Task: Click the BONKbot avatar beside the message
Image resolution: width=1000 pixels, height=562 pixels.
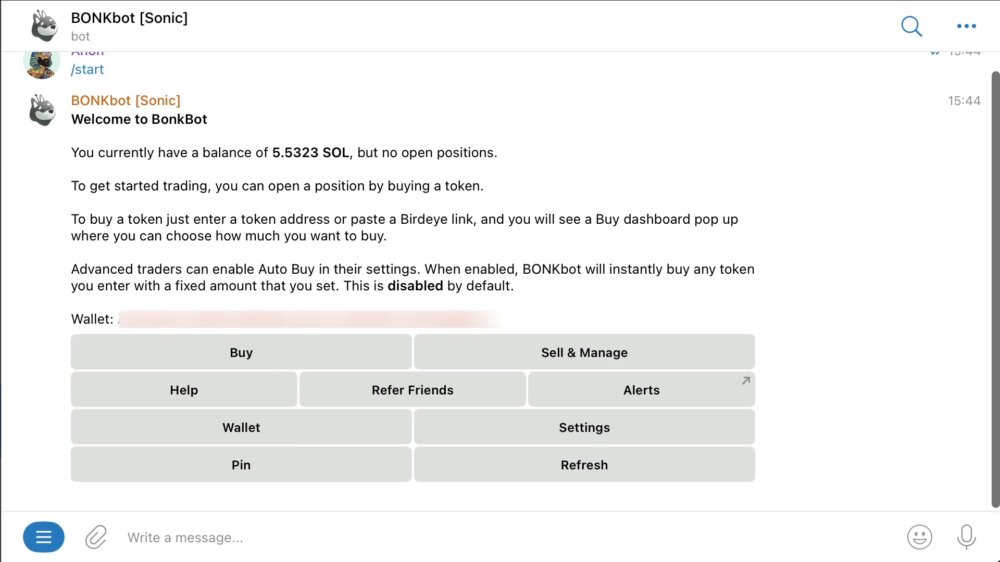Action: pyautogui.click(x=42, y=110)
